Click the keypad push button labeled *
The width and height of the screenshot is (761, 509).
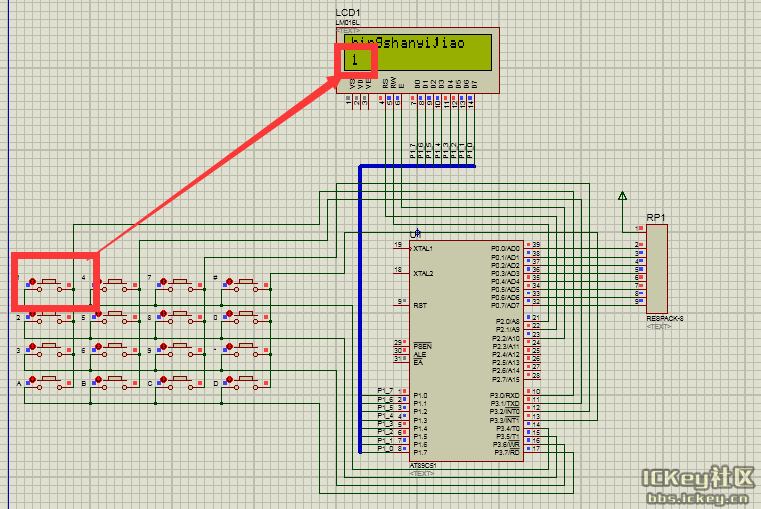pyautogui.click(x=246, y=350)
